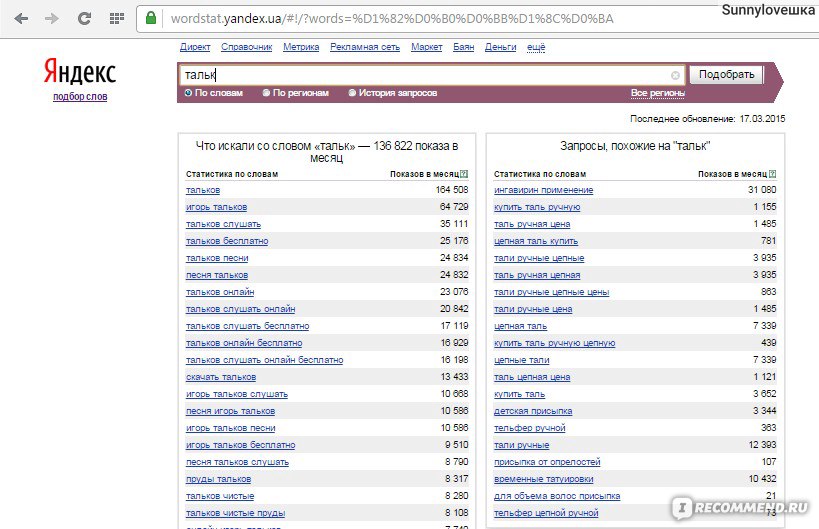Open the 'присыпка от опрелостей' link
This screenshot has width=819, height=529.
coord(547,462)
